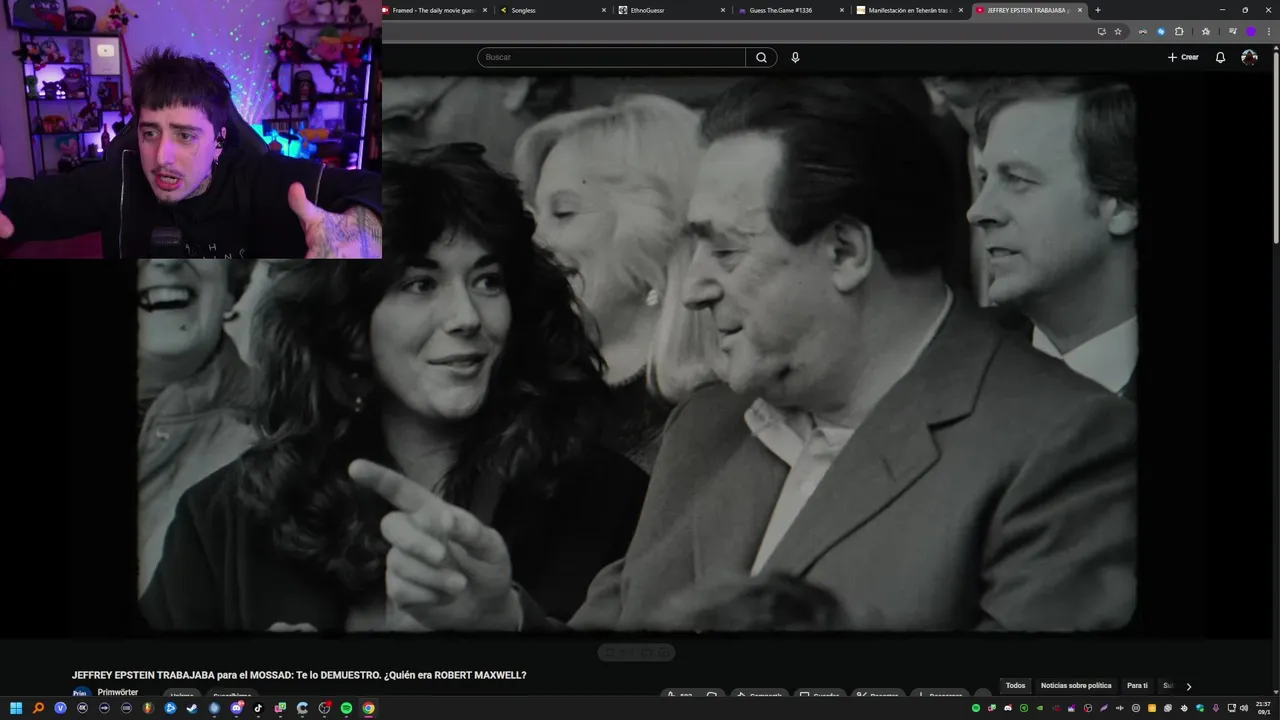Image resolution: width=1280 pixels, height=720 pixels.
Task: Select the Para ti filter chip
Action: pos(1137,686)
